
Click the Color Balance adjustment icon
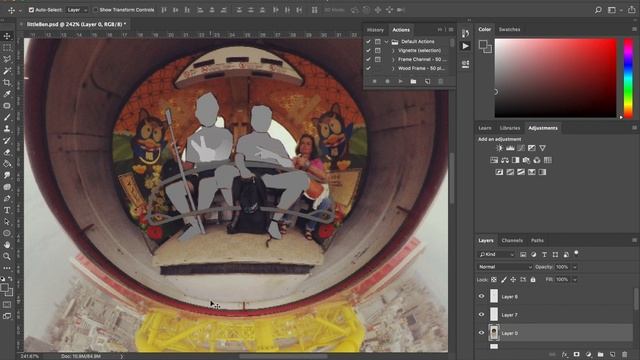click(505, 160)
